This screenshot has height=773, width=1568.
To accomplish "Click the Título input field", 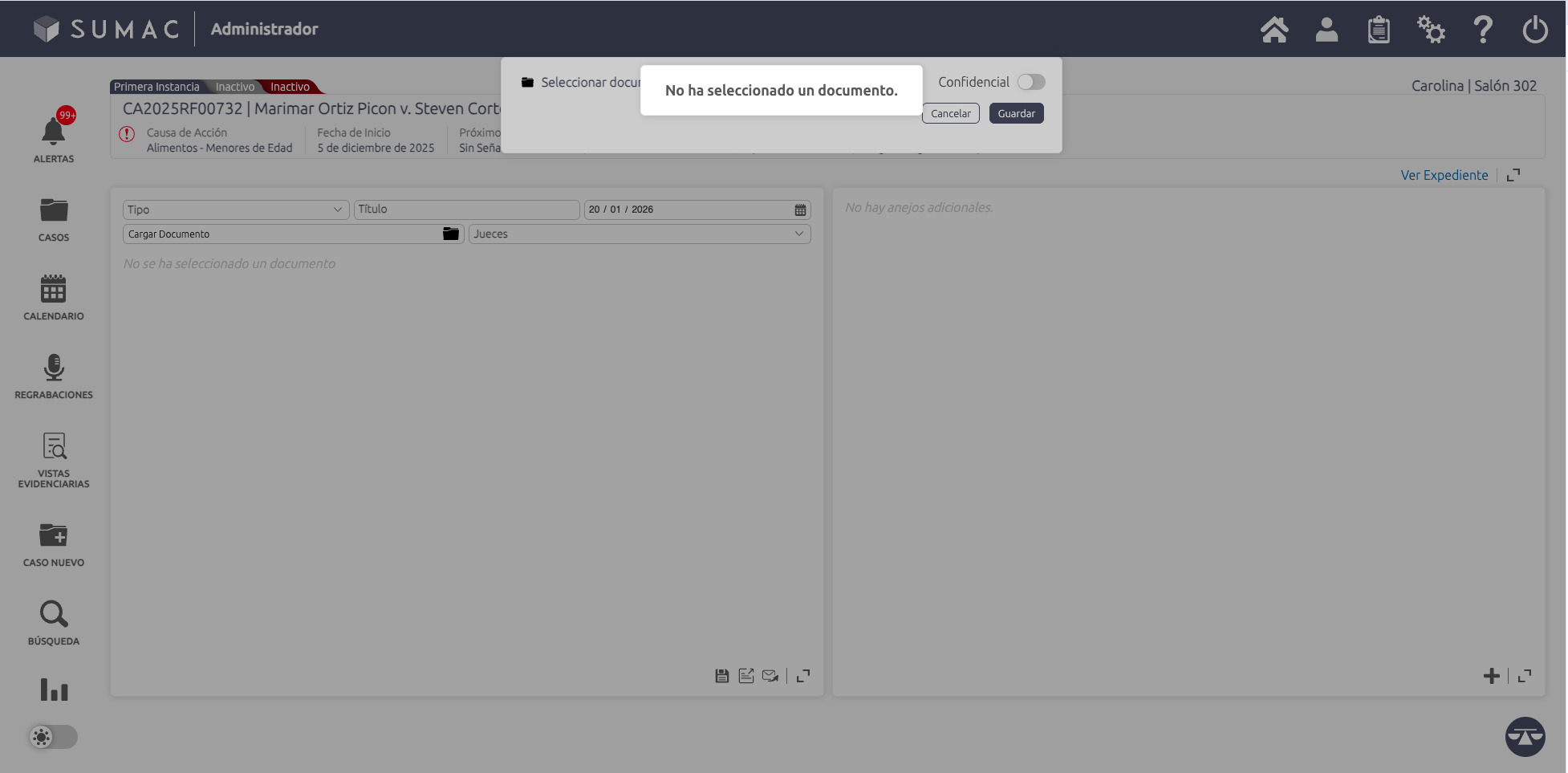I will point(466,210).
